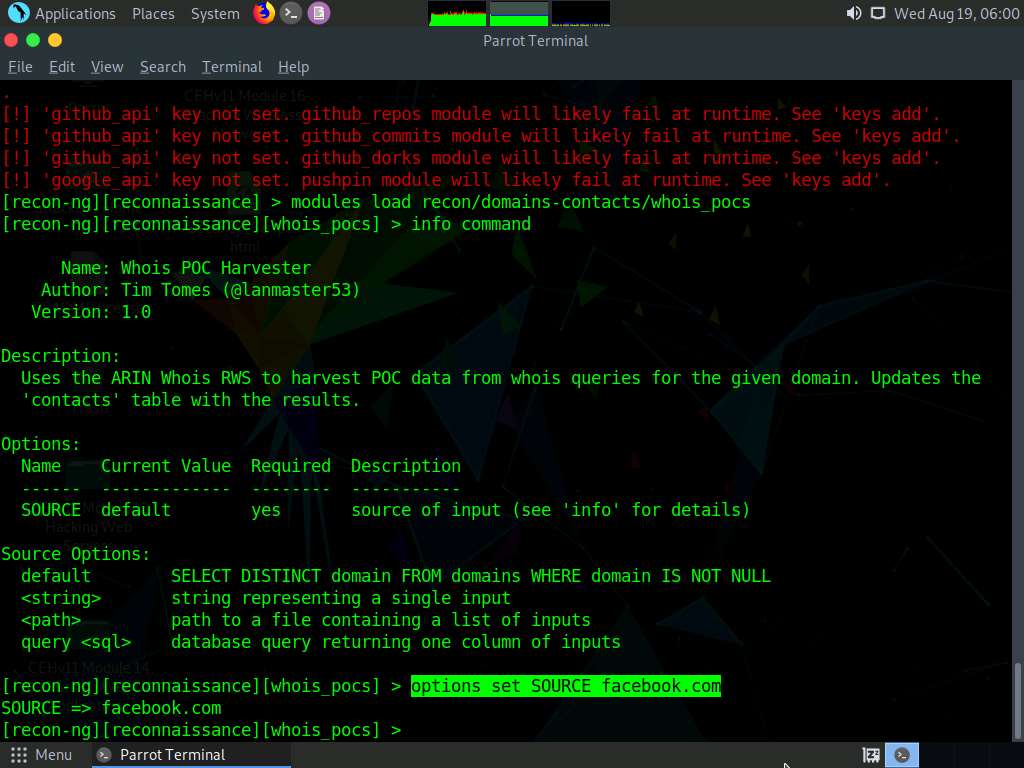Click the 'Source Options:' heading
This screenshot has height=768, width=1024.
(x=76, y=554)
